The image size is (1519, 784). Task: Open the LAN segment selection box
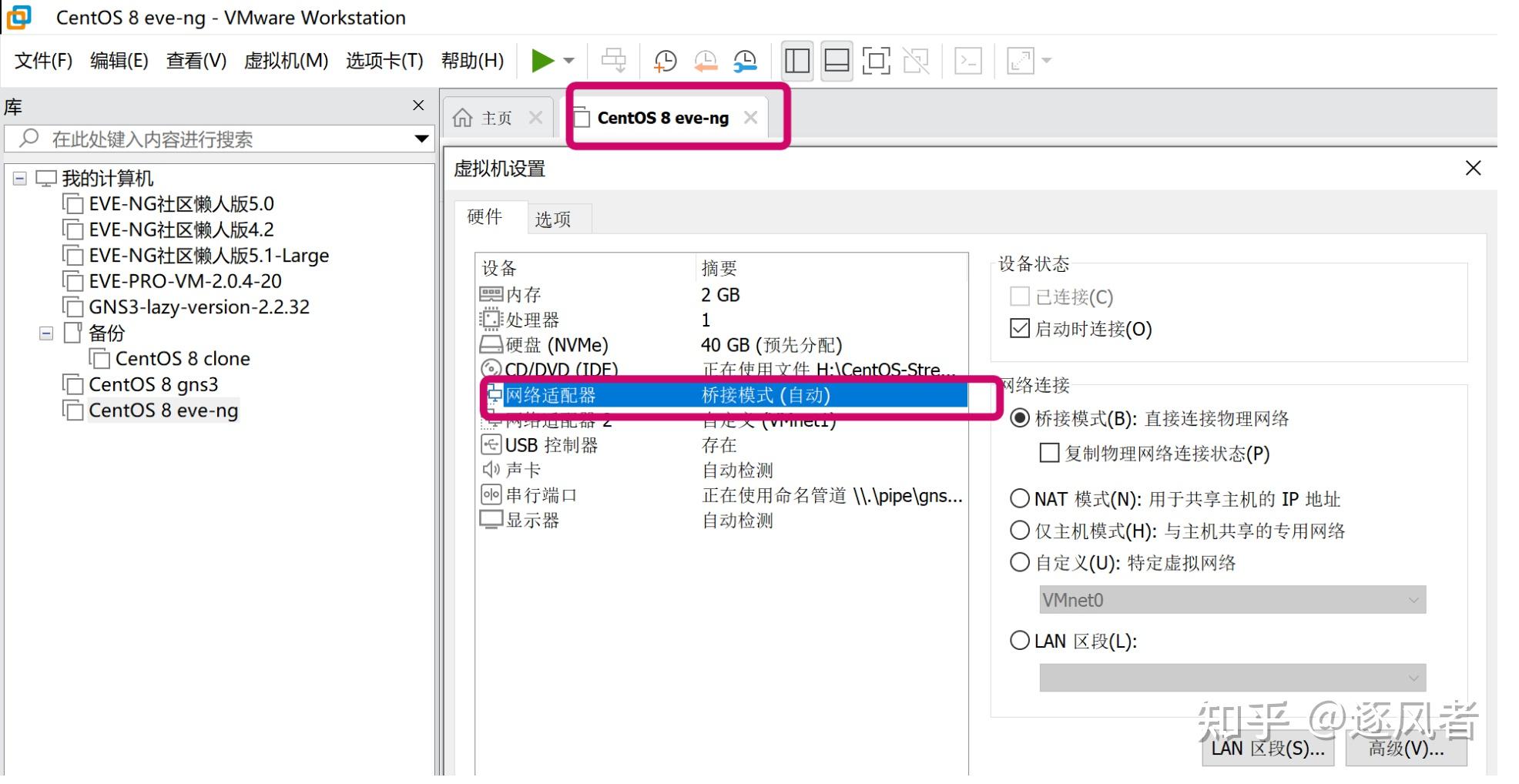click(1230, 678)
